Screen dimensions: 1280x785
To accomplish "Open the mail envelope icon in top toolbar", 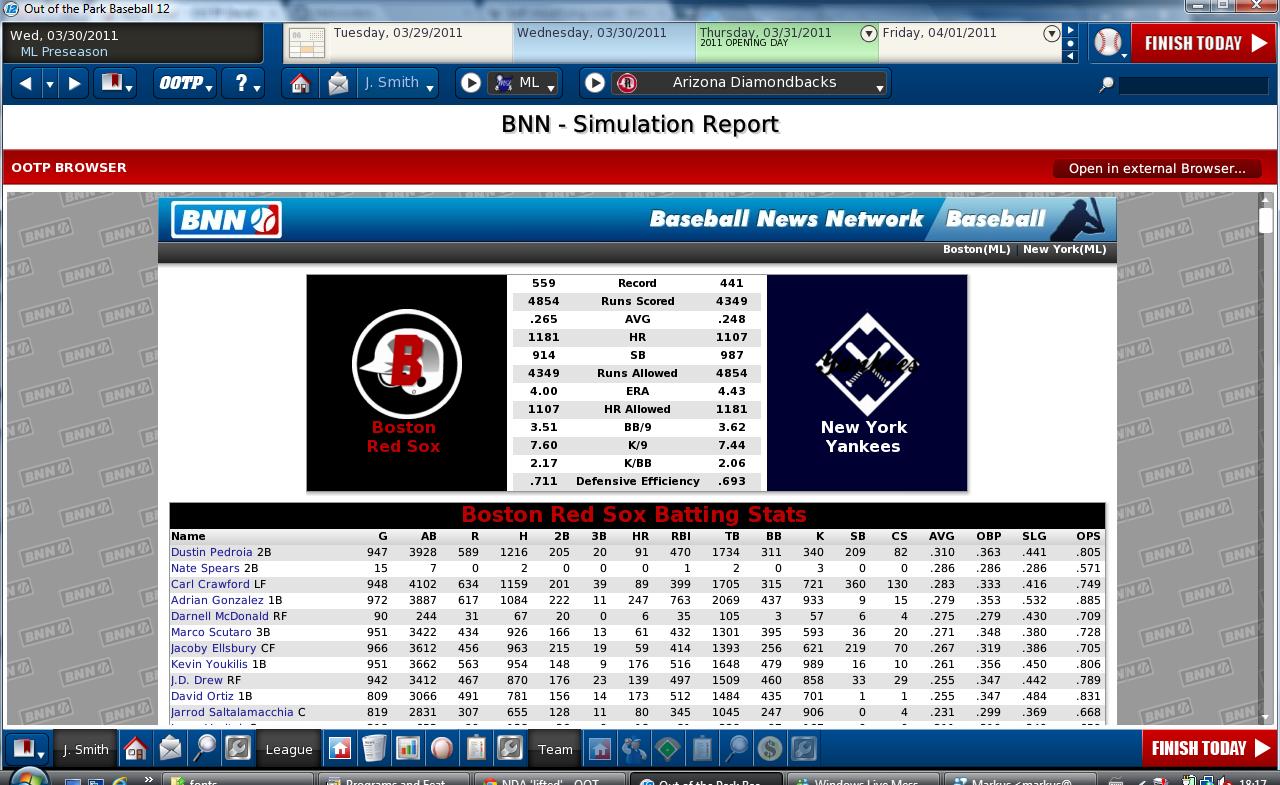I will point(338,83).
